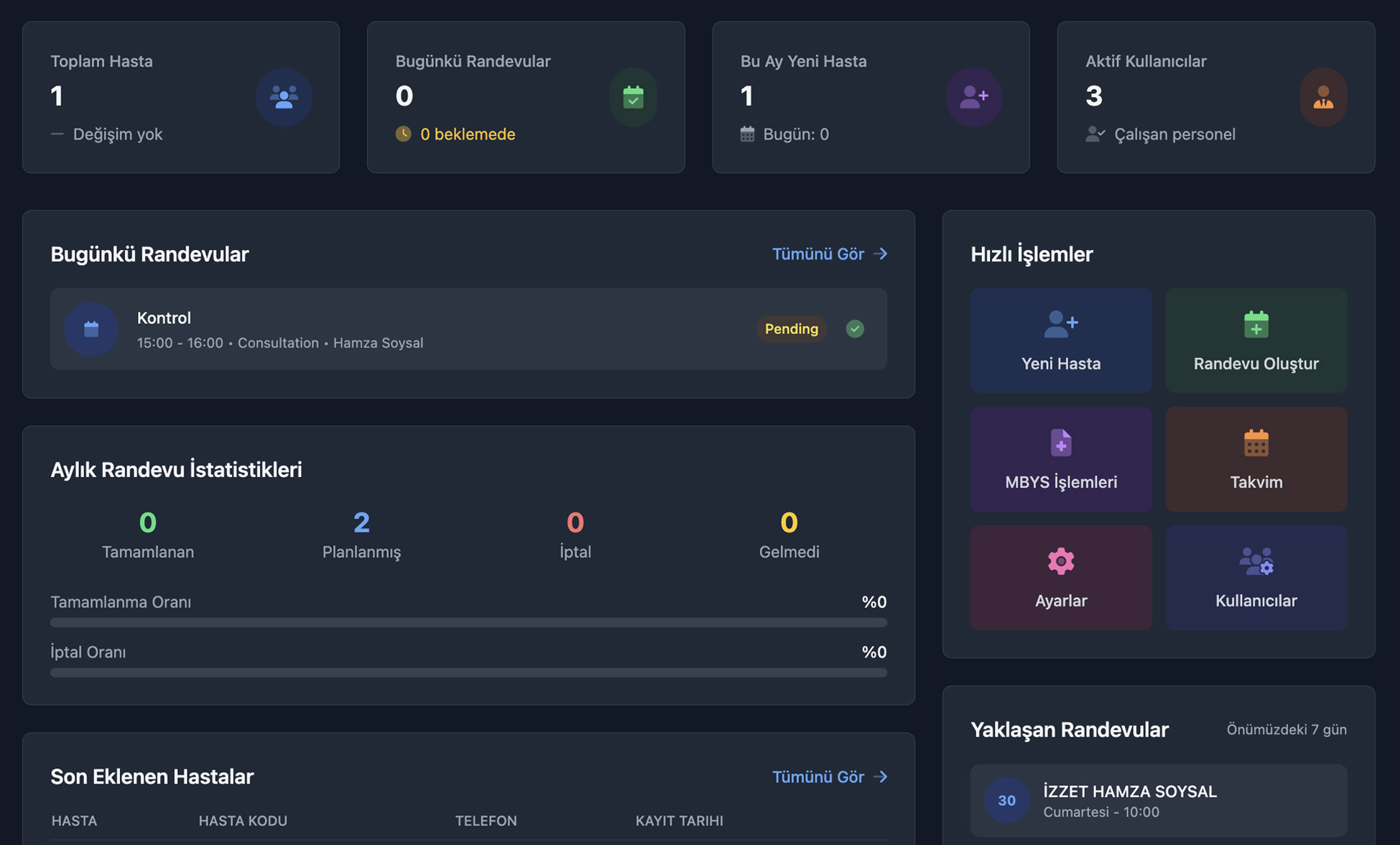Click the Aktif Kullanıcılar person icon

tap(1322, 97)
